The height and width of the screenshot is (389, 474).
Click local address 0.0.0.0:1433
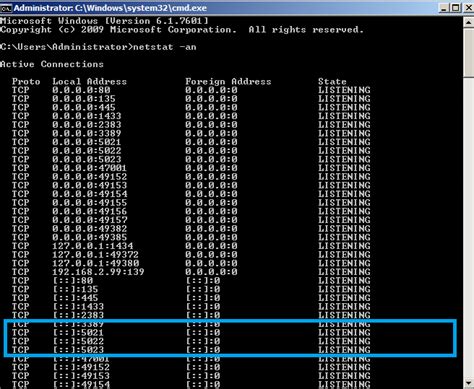87,116
